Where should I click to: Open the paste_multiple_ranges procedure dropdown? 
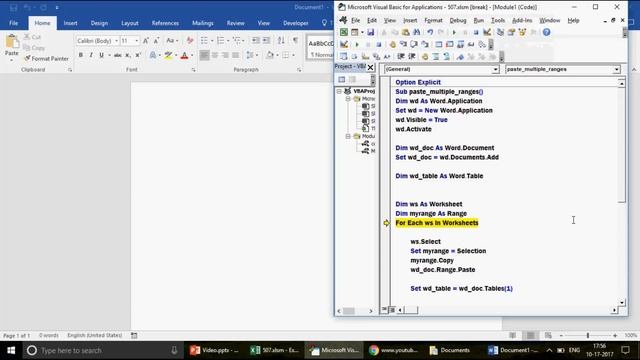(x=616, y=69)
